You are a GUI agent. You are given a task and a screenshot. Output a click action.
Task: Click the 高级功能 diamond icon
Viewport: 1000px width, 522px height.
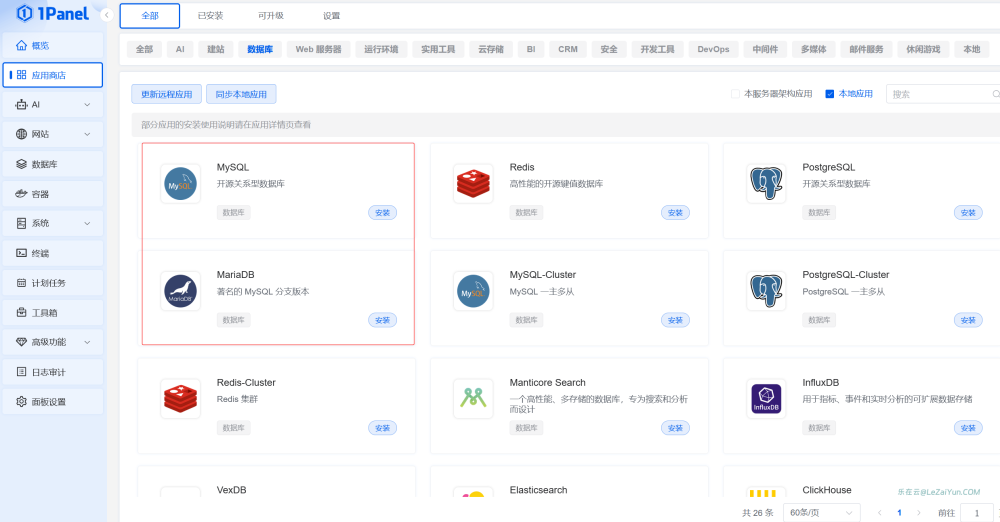point(22,342)
